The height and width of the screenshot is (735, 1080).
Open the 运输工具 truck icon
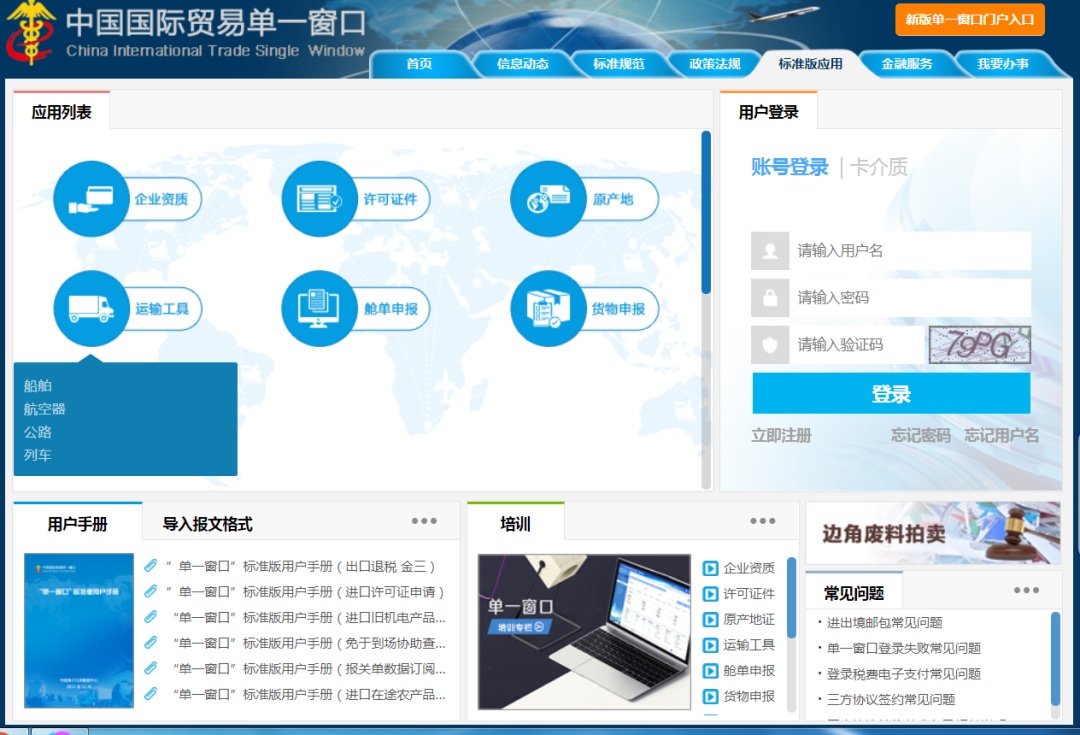pos(91,309)
